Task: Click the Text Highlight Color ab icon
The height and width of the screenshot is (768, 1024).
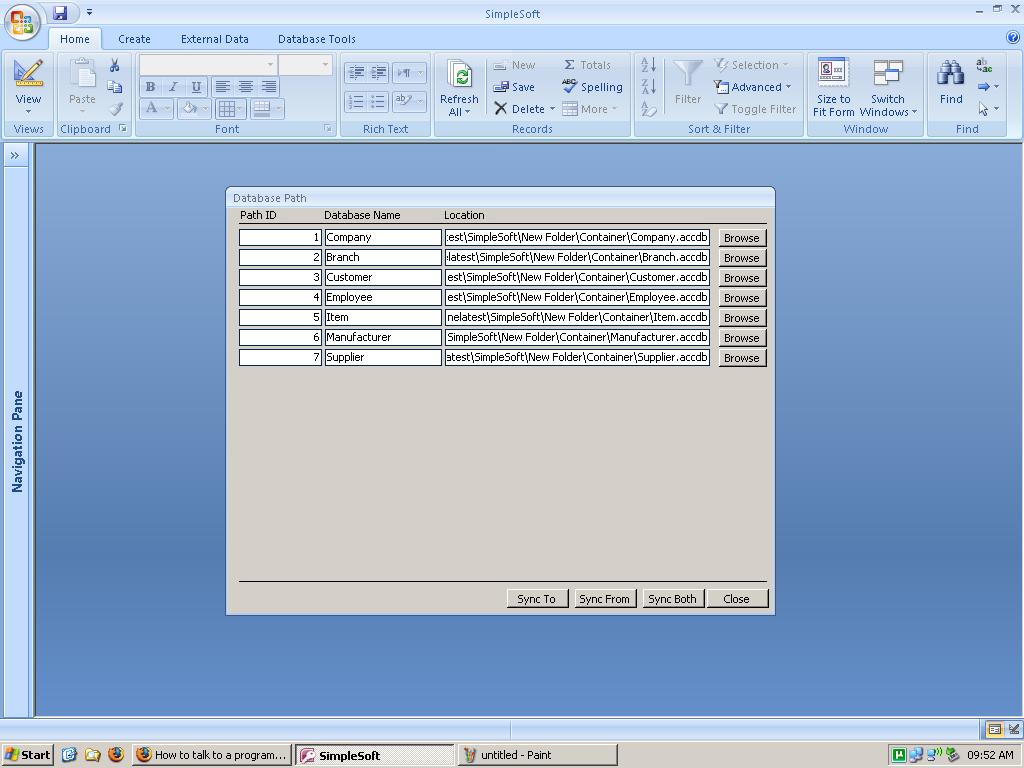Action: tap(403, 101)
